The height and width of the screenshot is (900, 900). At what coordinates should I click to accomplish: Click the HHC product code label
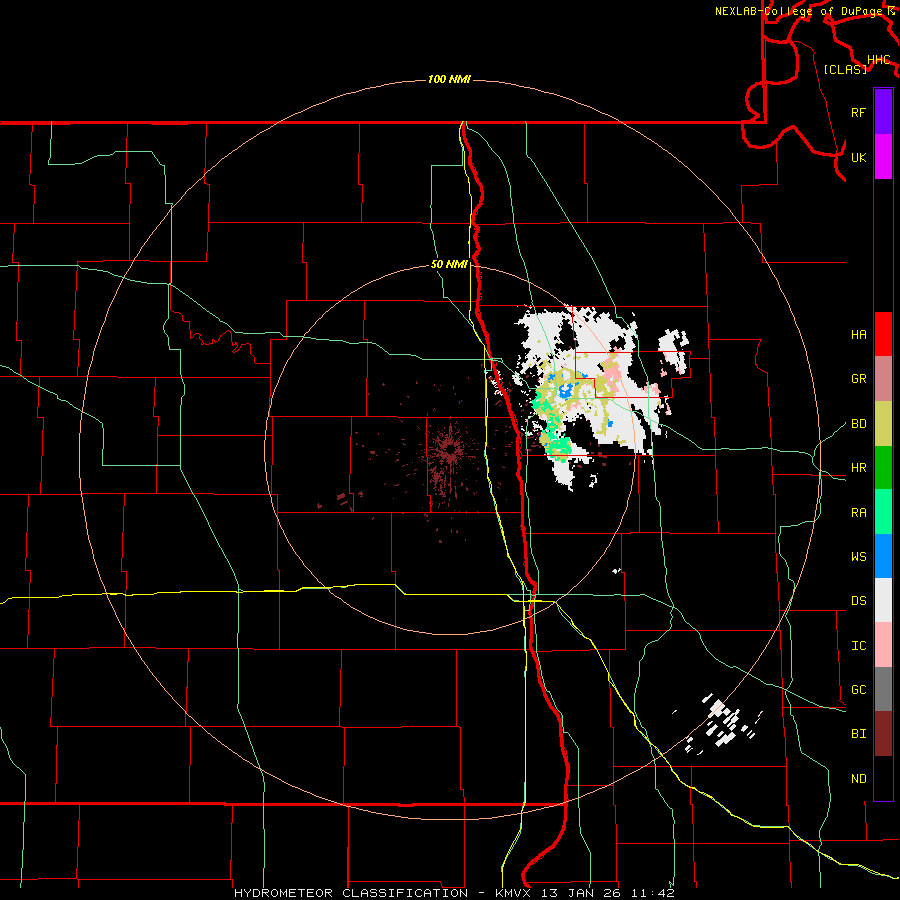[x=878, y=60]
